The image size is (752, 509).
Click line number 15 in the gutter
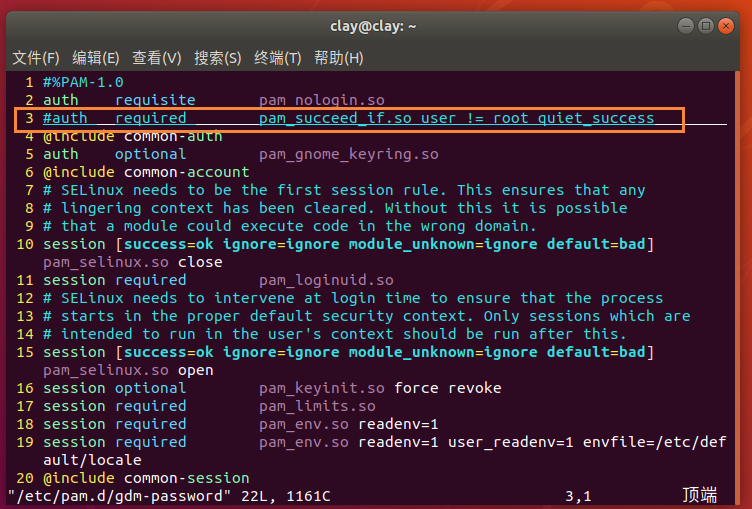click(x=25, y=352)
